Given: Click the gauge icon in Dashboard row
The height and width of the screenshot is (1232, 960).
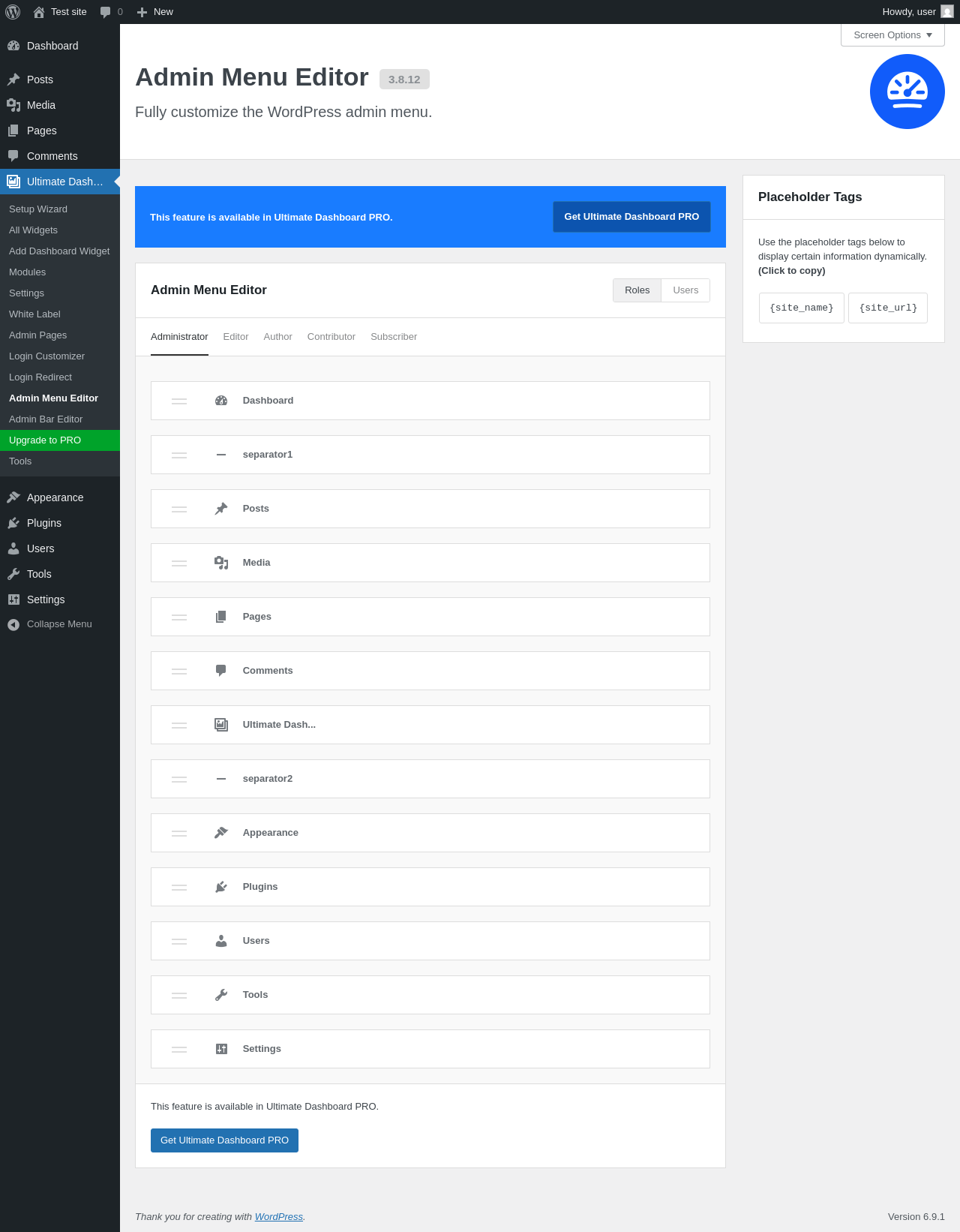Looking at the screenshot, I should [x=221, y=401].
